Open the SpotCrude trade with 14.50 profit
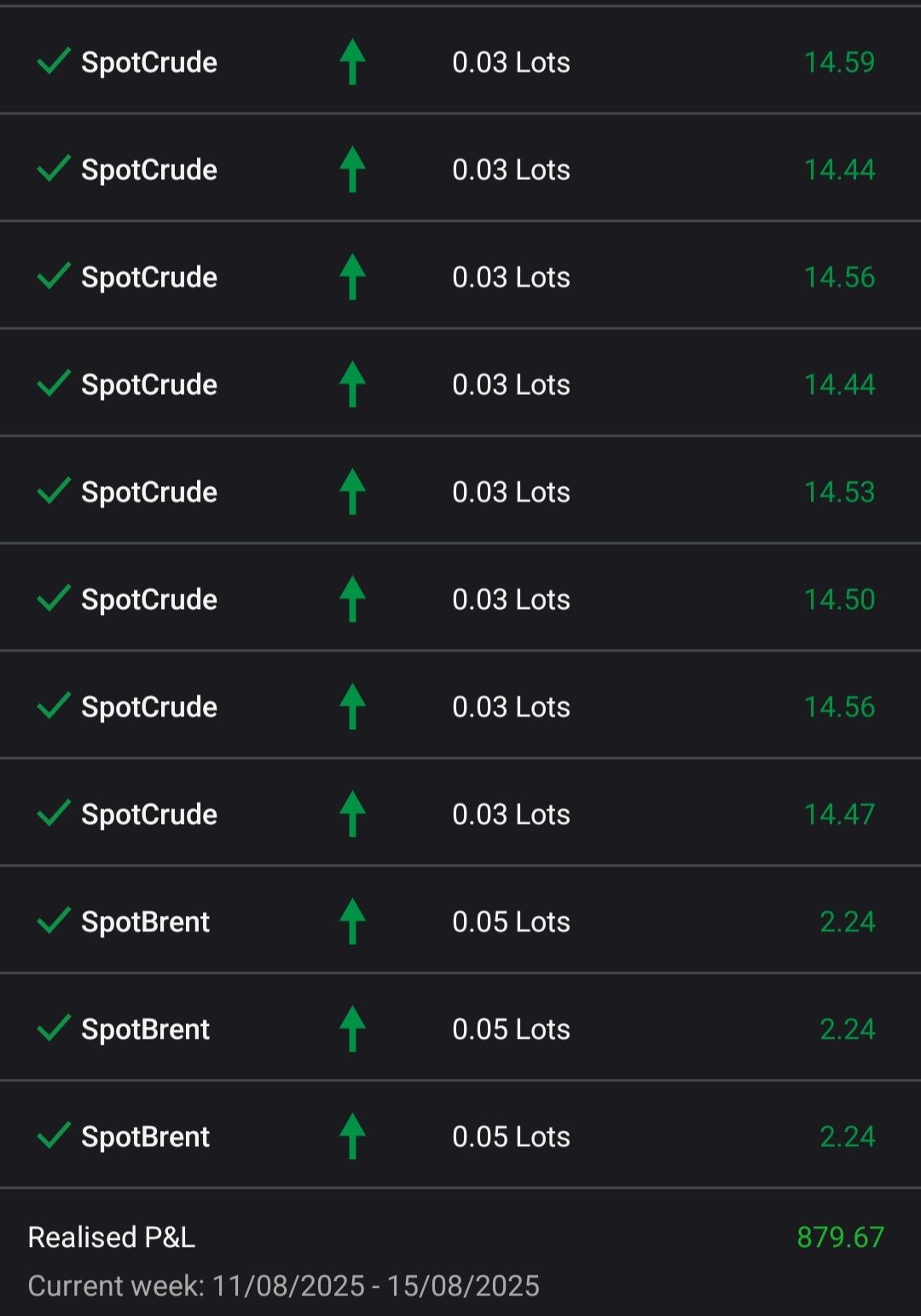Viewport: 921px width, 1316px height. tap(149, 600)
